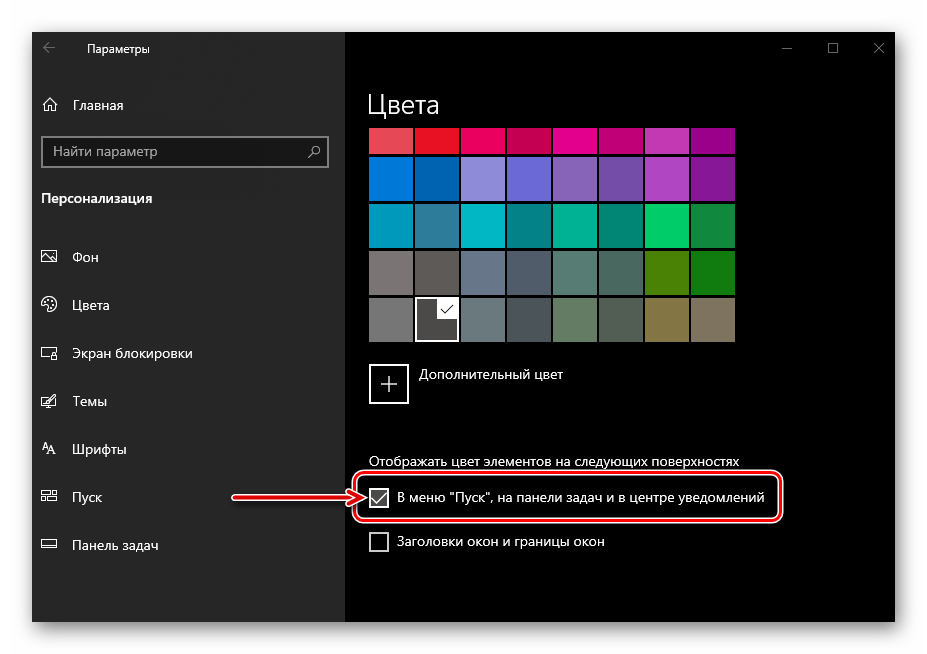Go to Панель задач settings
927x654 pixels.
(115, 545)
